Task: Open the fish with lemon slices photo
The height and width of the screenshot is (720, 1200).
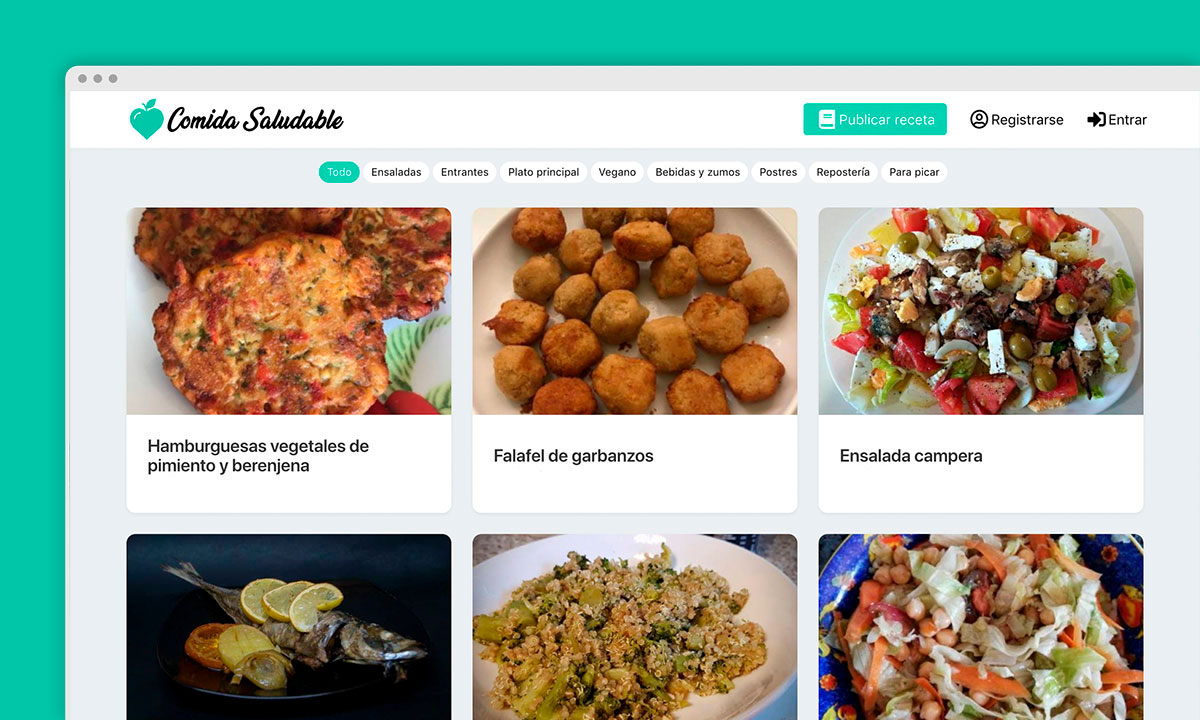Action: coord(289,627)
